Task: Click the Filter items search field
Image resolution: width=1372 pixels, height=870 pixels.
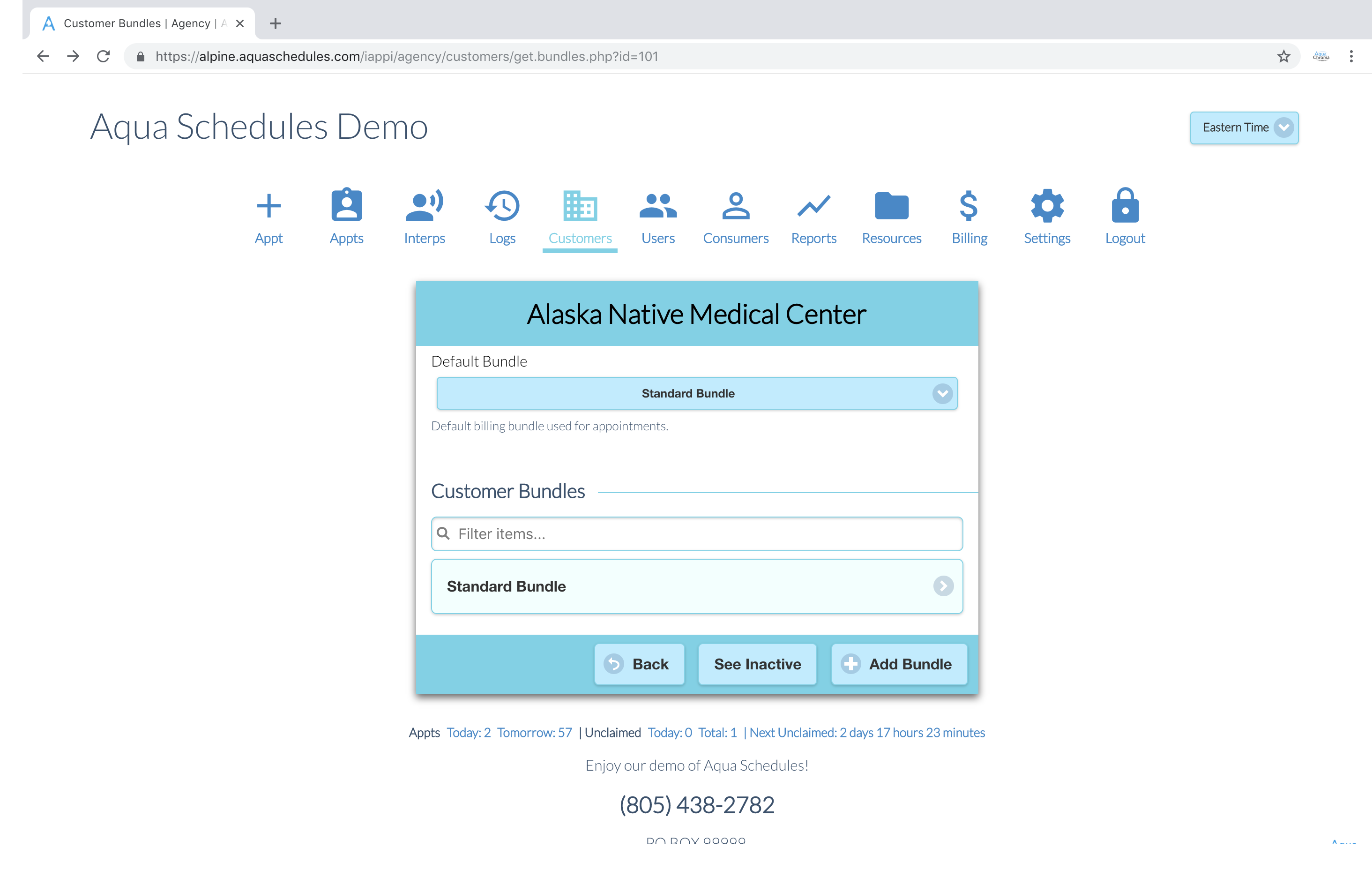Action: 697,533
